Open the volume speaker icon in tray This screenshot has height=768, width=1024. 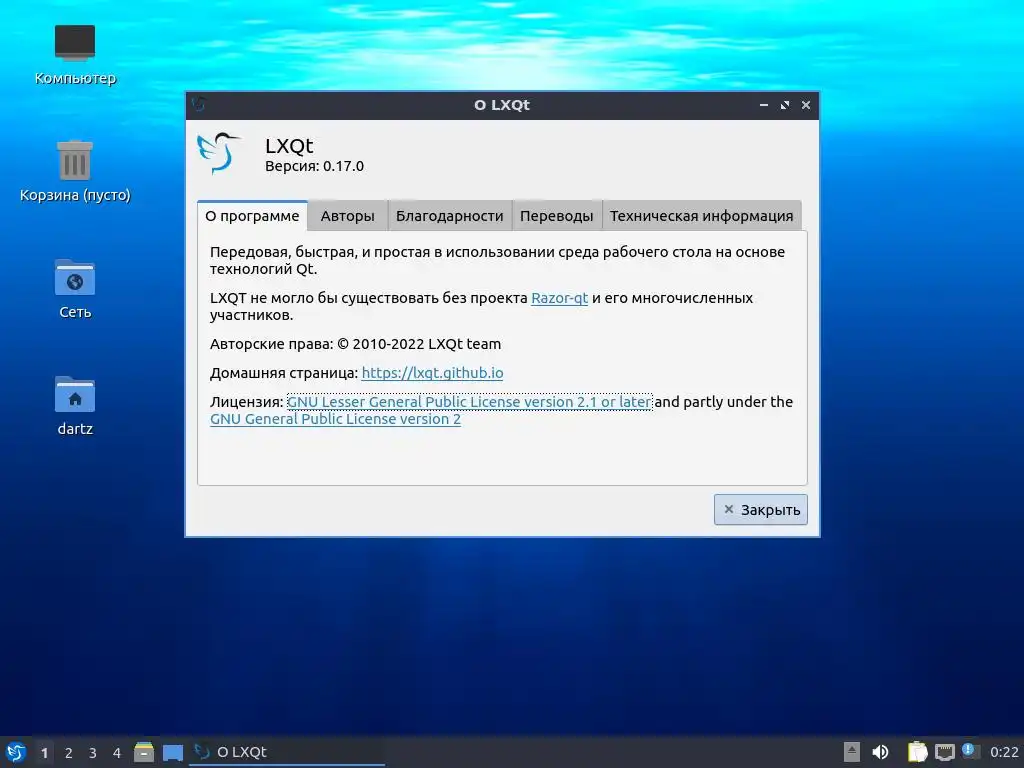pyautogui.click(x=880, y=752)
